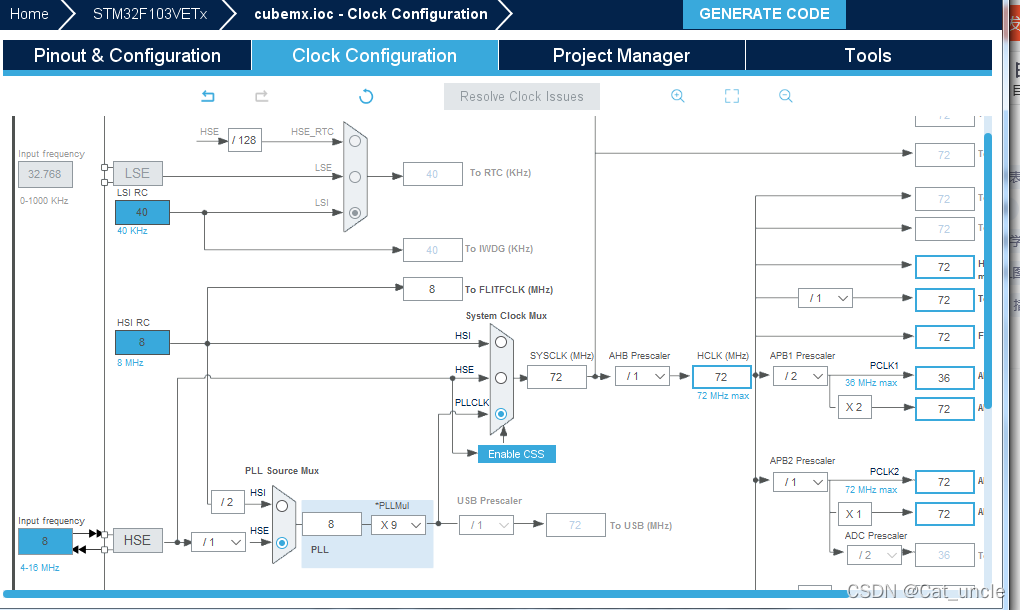The height and width of the screenshot is (610, 1020).
Task: Click the fit-to-screen zoom icon
Action: (x=732, y=96)
